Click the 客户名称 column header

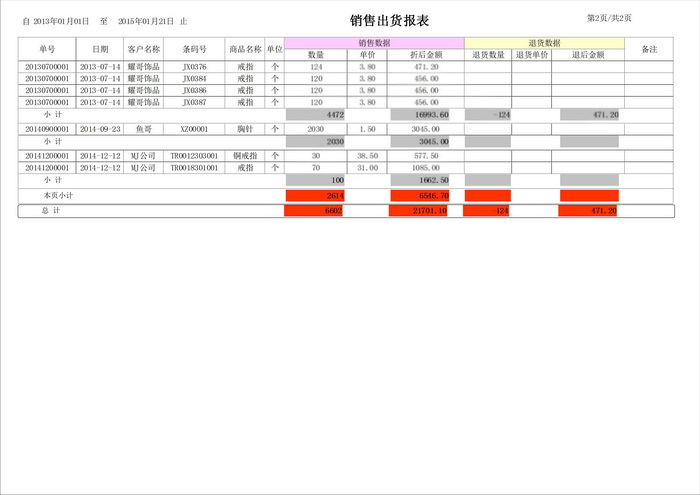tap(143, 49)
